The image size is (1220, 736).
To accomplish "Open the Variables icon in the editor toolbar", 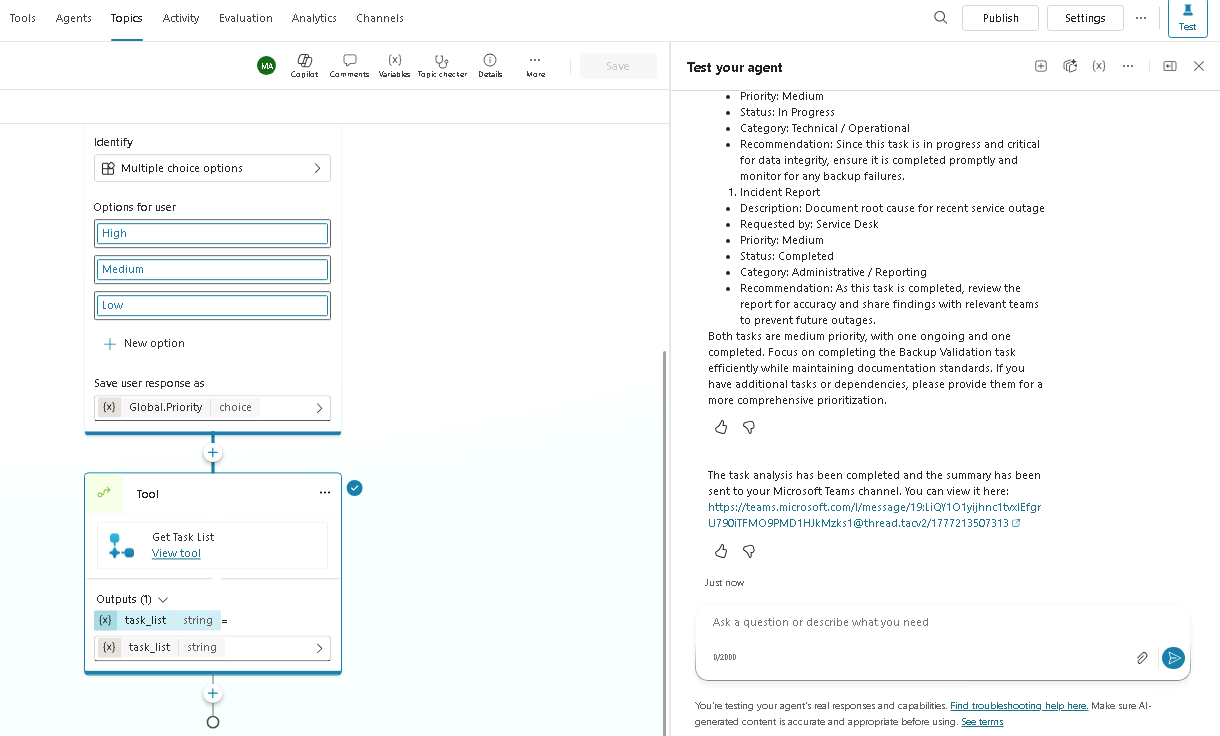I will coord(394,66).
